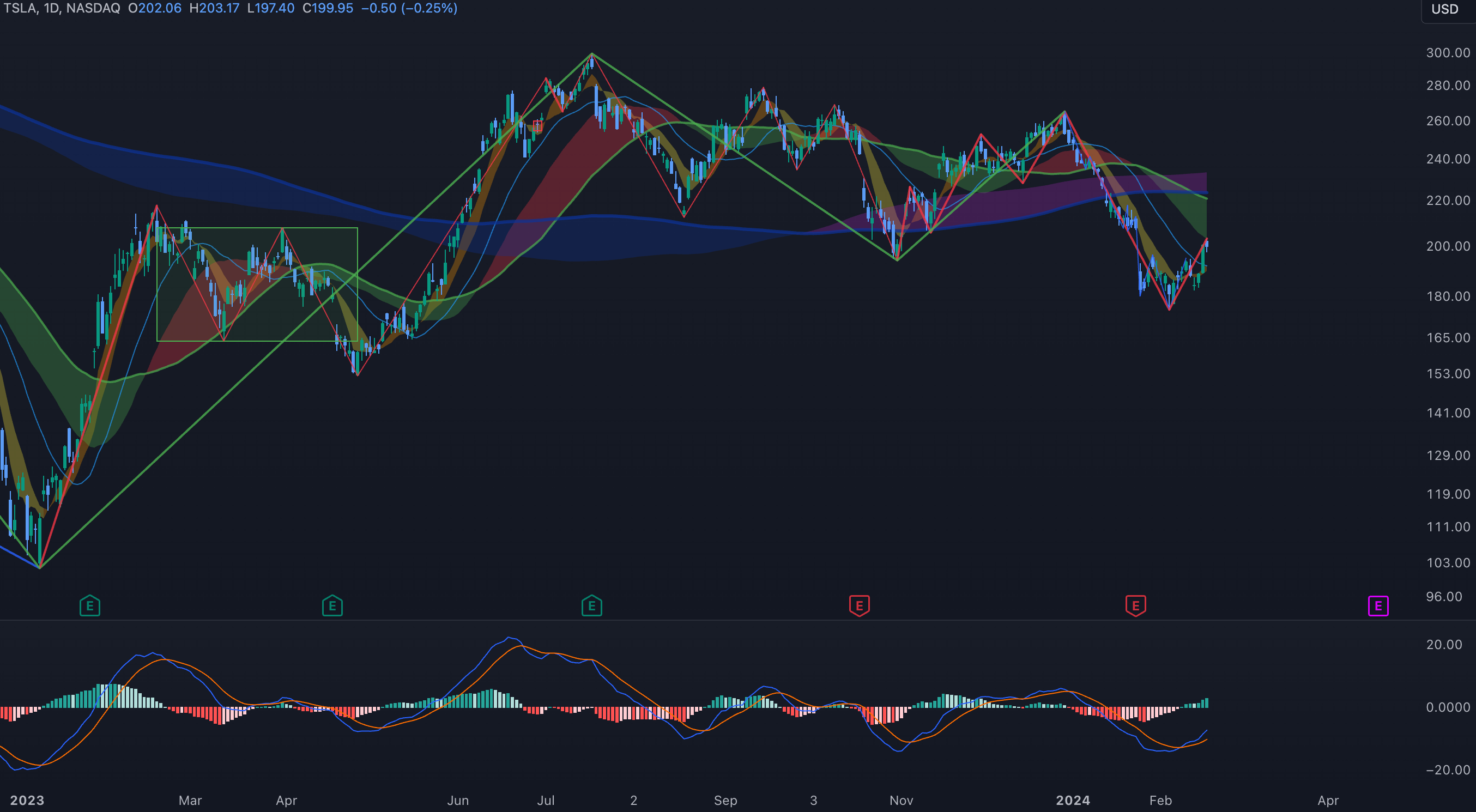Click the 2024 label on time axis
Viewport: 1476px width, 812px height.
1073,800
